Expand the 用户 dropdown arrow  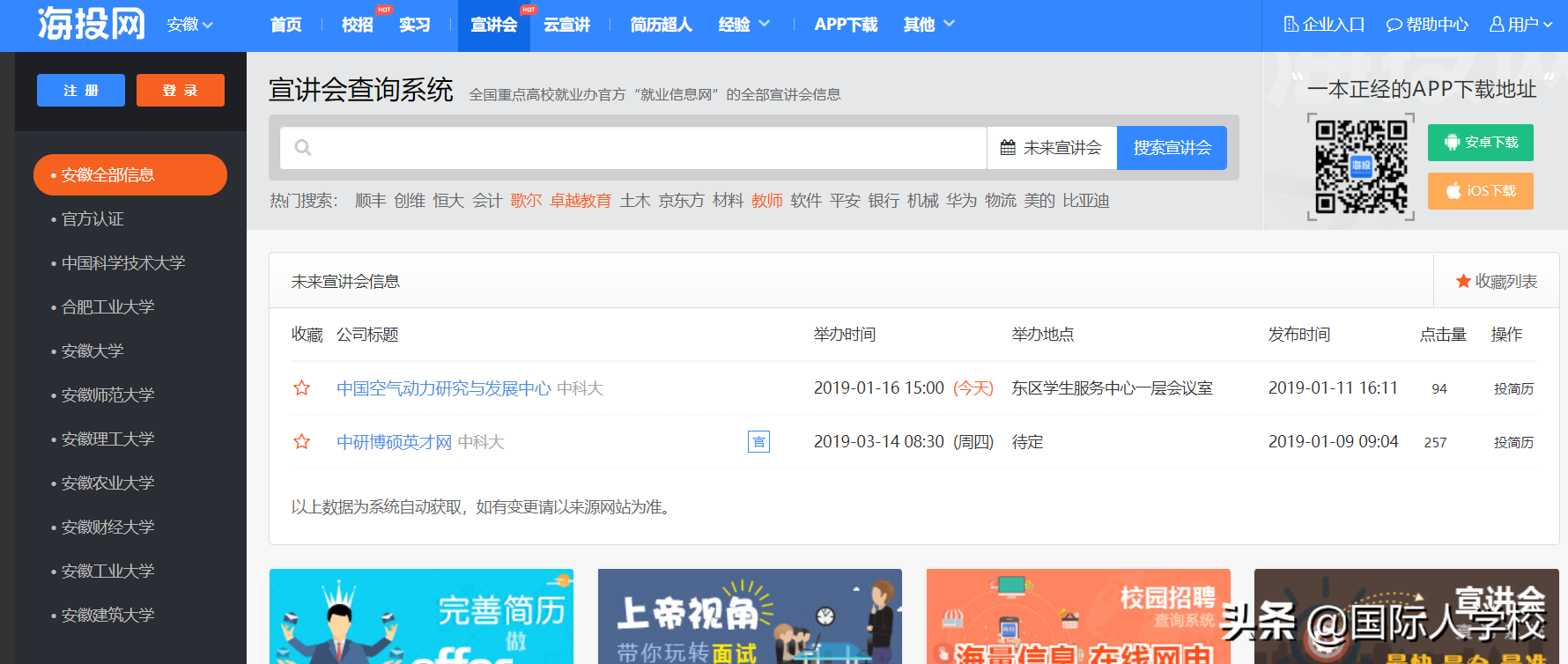(1548, 26)
